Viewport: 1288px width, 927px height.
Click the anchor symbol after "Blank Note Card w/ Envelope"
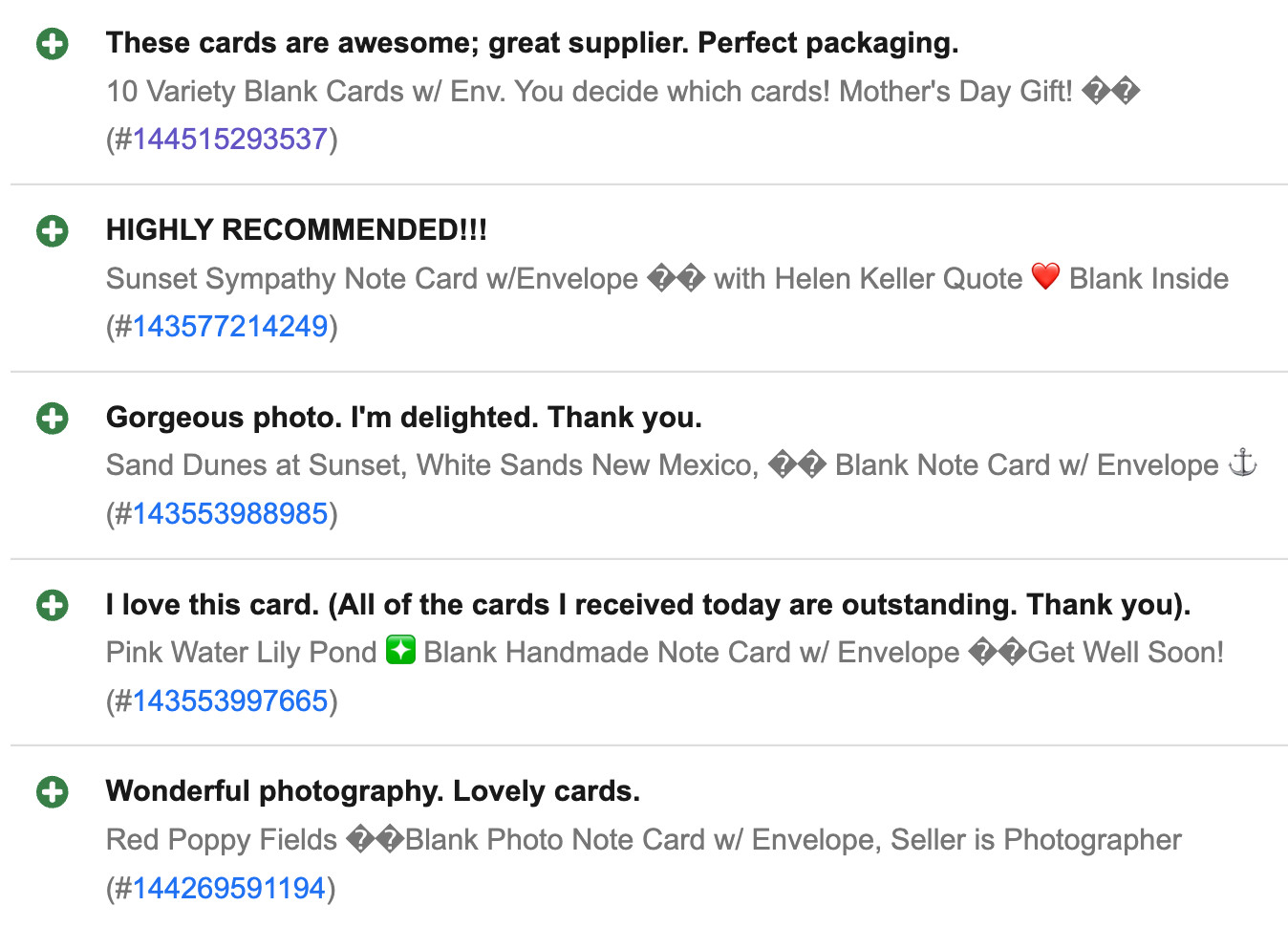coord(1242,463)
